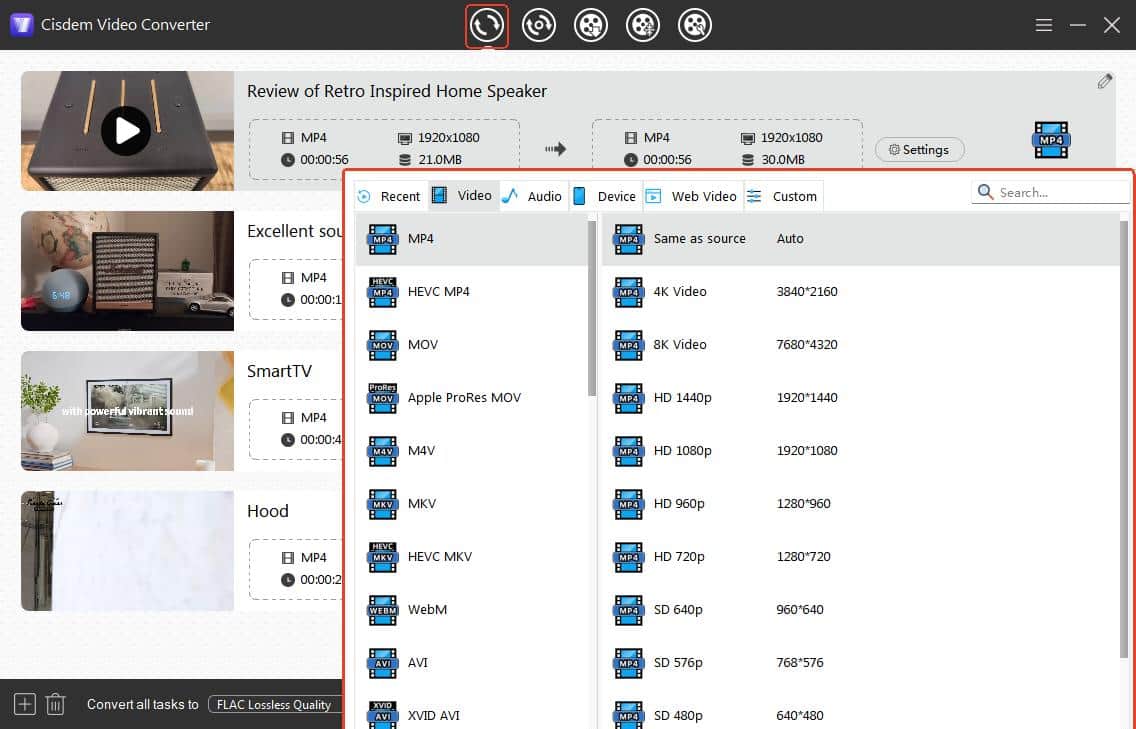This screenshot has height=729, width=1136.
Task: Select the Excellent sound video thumbnail
Action: pos(128,271)
